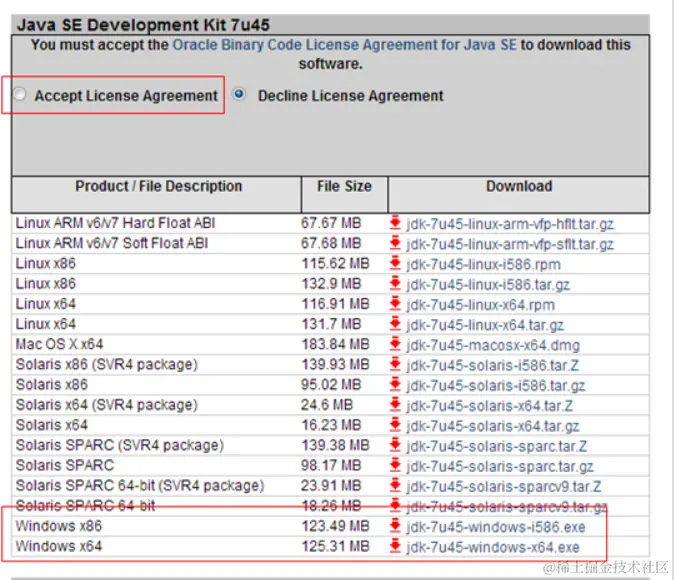Select the Decline License Agreement radio button

(239, 94)
